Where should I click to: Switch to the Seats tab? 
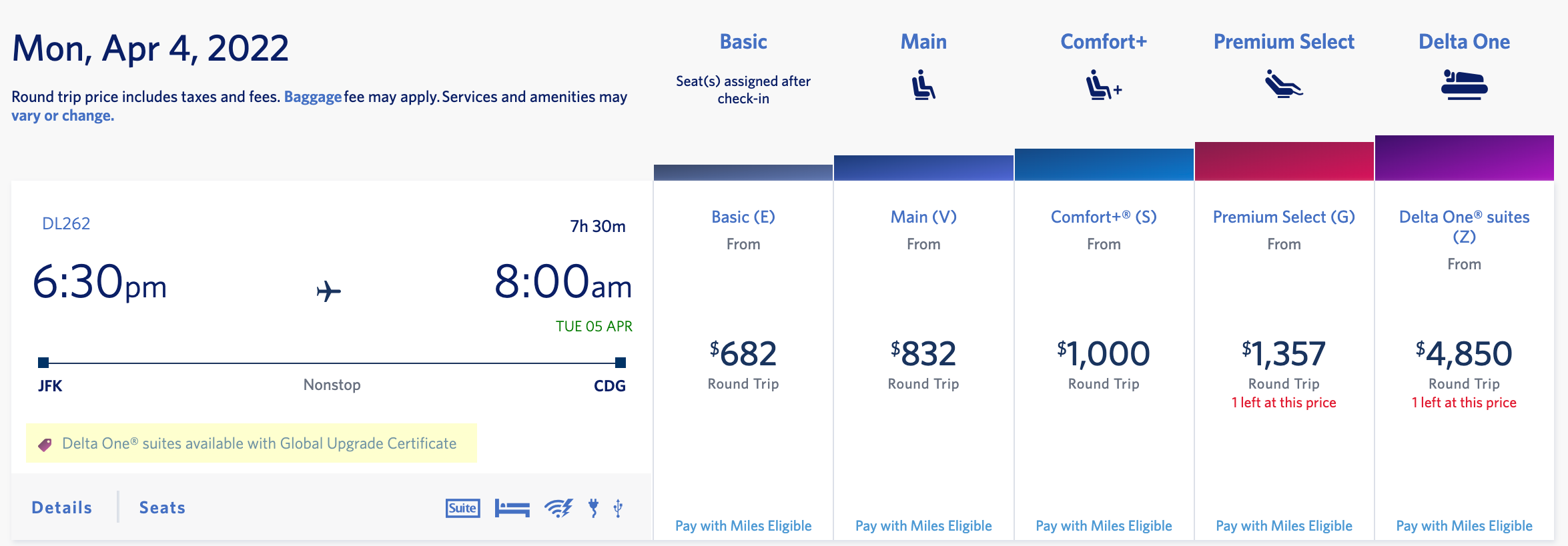click(x=162, y=507)
